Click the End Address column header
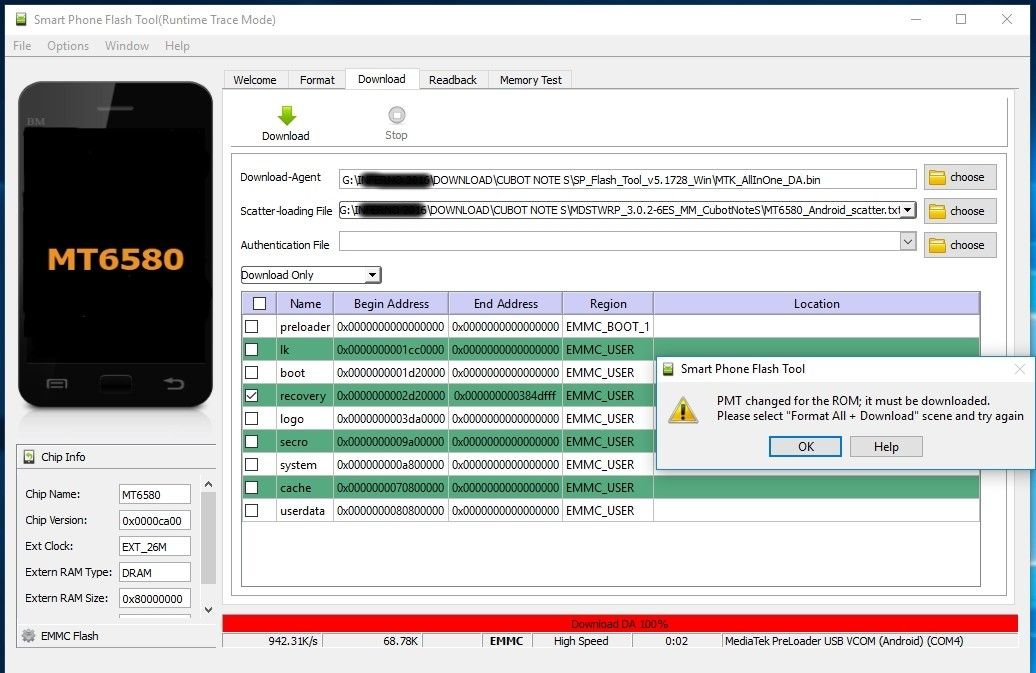Viewport: 1036px width, 673px height. click(x=505, y=304)
